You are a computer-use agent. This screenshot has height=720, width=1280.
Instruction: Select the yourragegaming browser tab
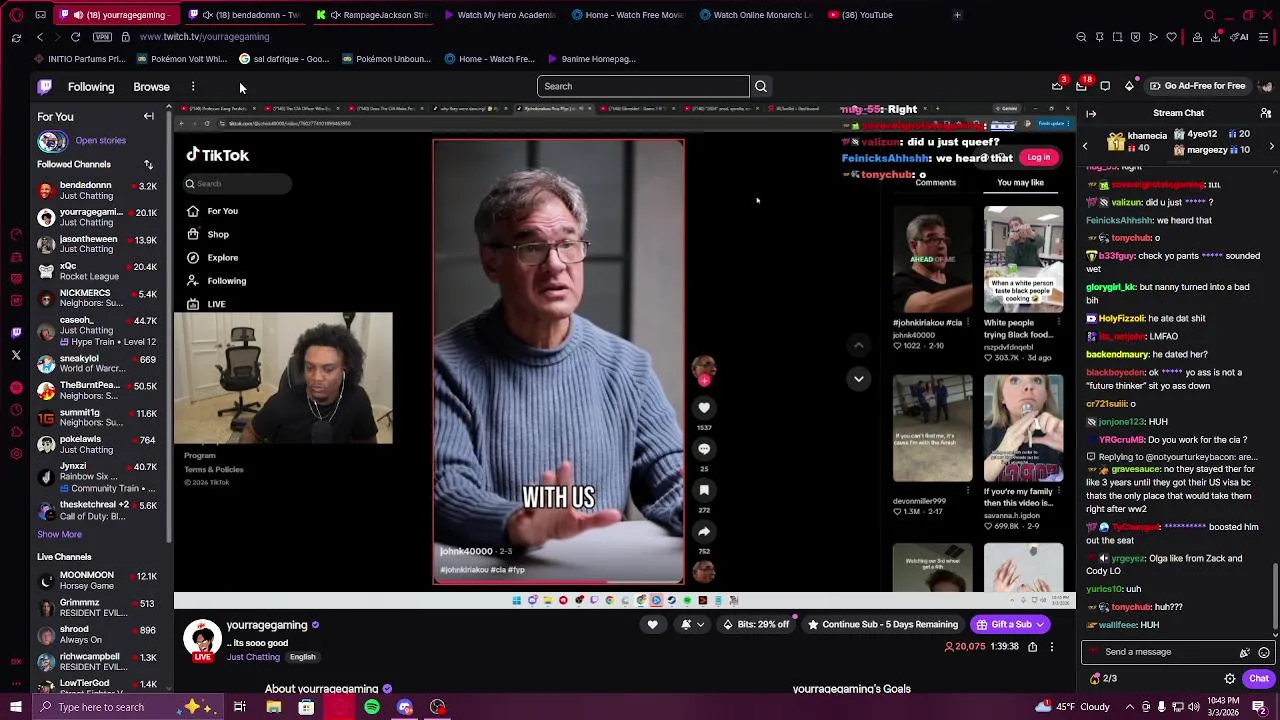[115, 15]
